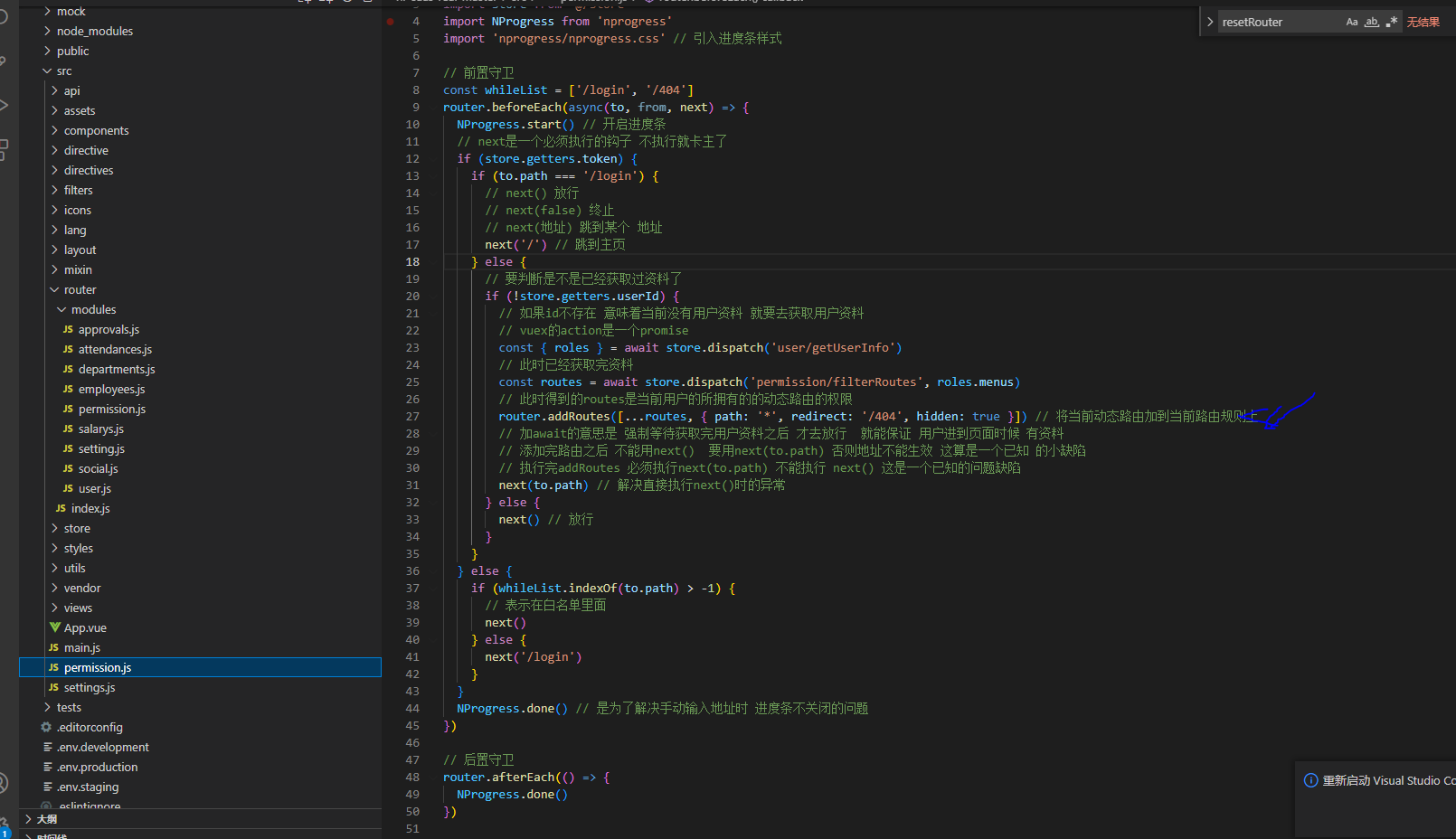Click the file icon of .env.staging

pyautogui.click(x=47, y=787)
